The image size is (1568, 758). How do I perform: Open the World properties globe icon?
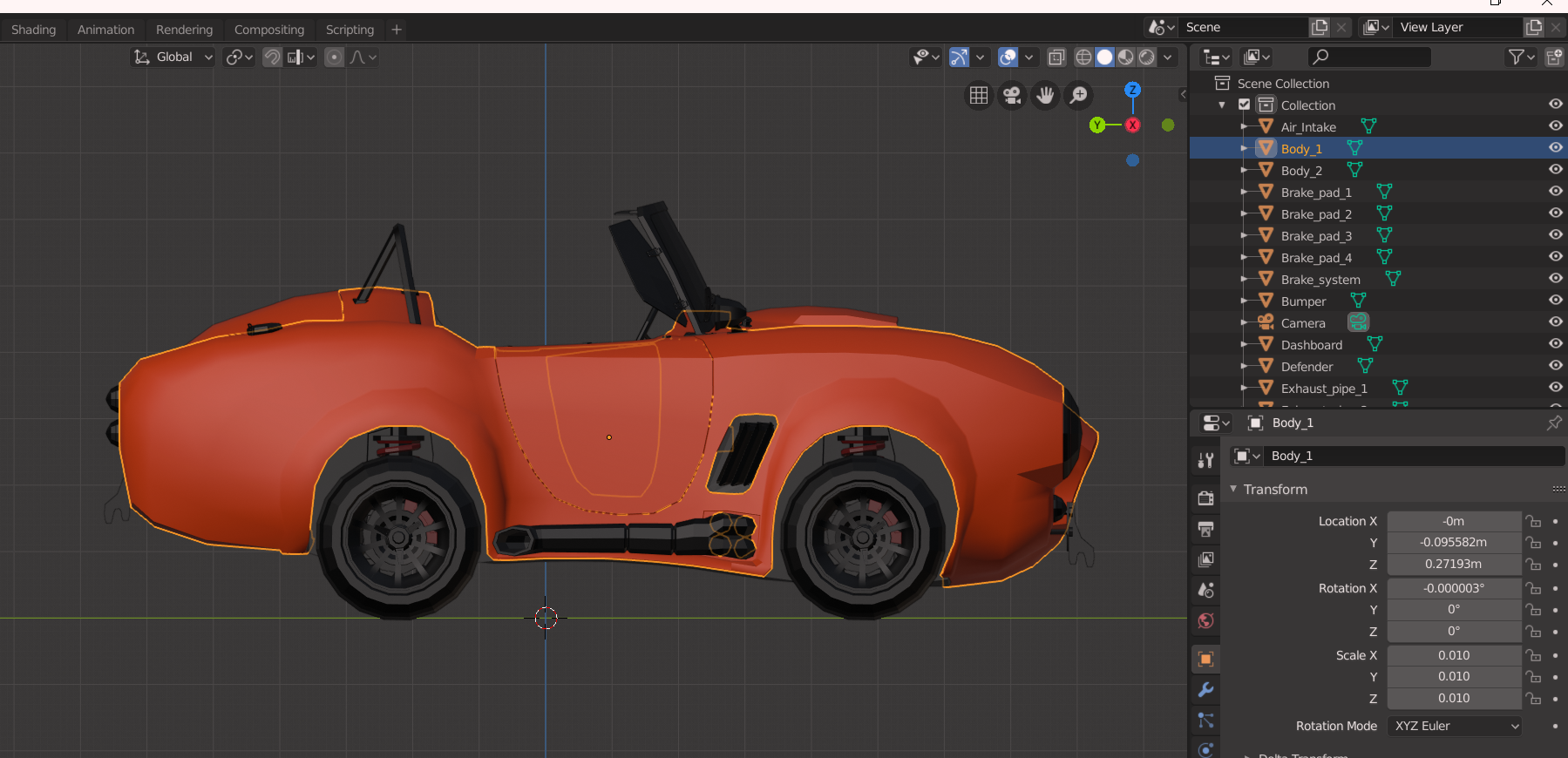tap(1206, 621)
